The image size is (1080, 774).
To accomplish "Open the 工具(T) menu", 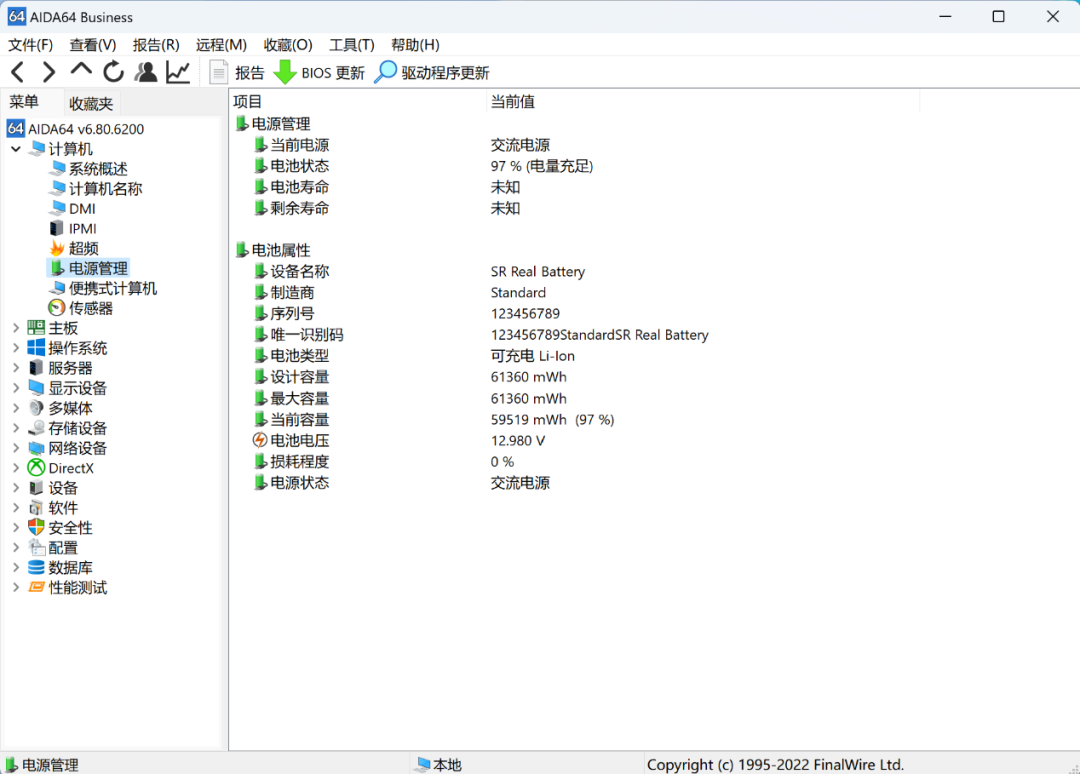I will tap(352, 45).
